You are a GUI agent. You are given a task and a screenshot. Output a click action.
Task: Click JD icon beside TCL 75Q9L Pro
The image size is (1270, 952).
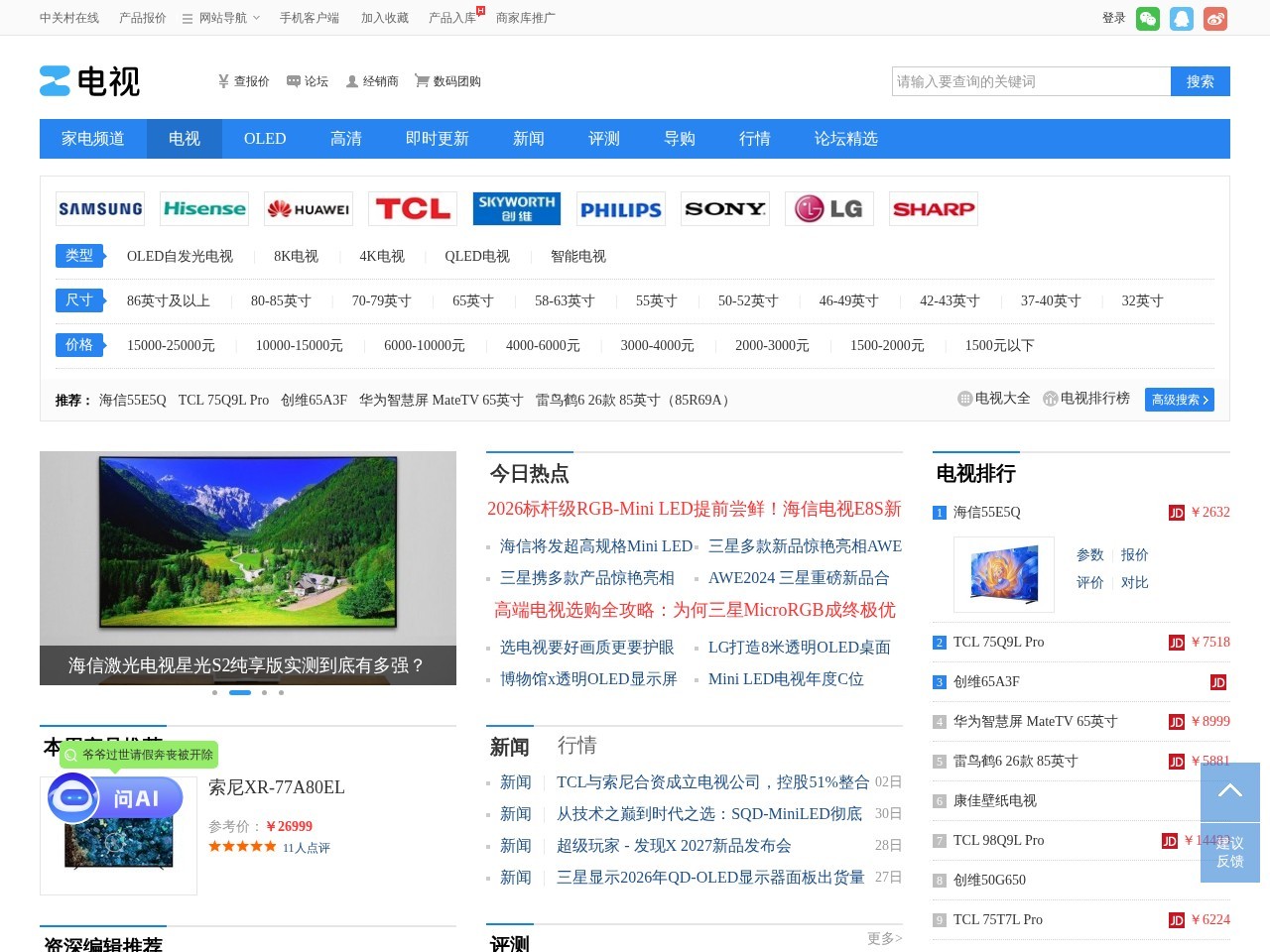pos(1177,643)
